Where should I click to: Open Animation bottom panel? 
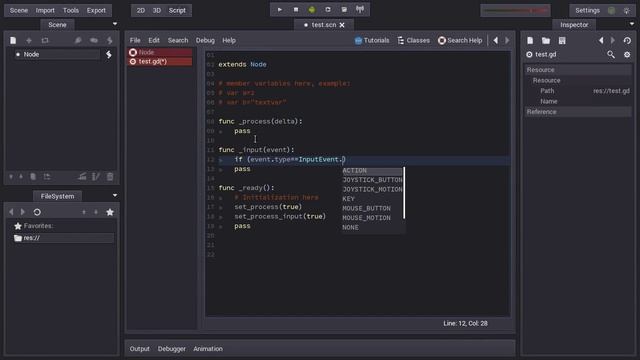click(208, 349)
